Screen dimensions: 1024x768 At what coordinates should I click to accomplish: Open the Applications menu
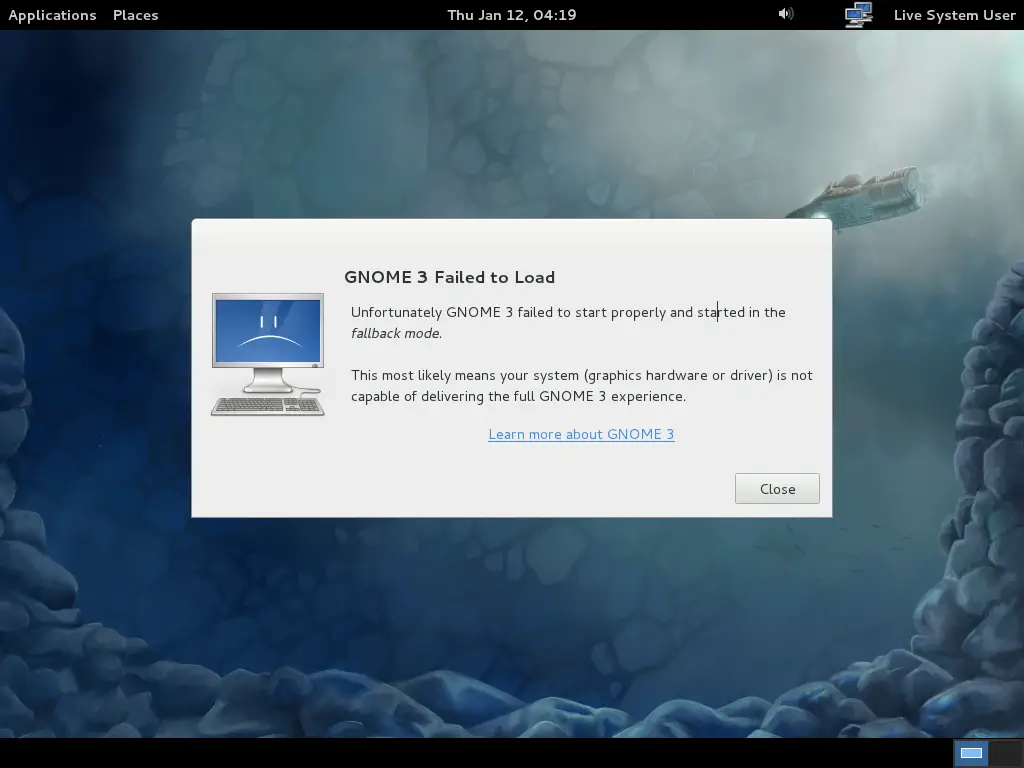(x=52, y=15)
